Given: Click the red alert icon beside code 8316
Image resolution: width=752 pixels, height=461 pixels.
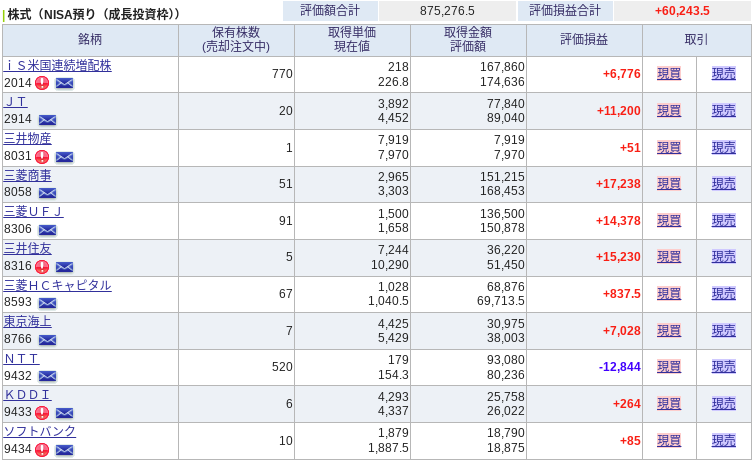Looking at the screenshot, I should click(x=42, y=266).
